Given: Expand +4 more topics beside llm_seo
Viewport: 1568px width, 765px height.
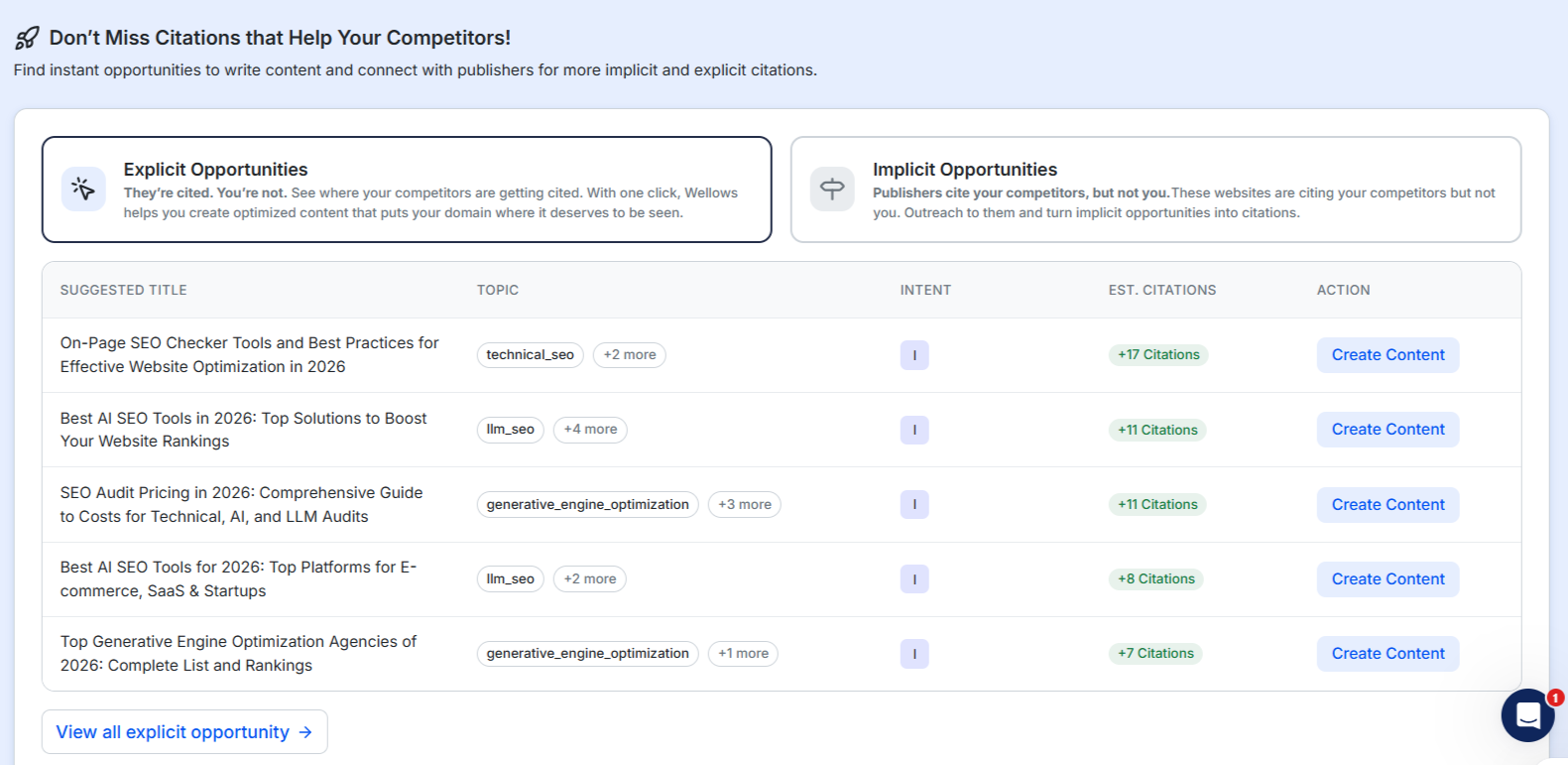Looking at the screenshot, I should 590,430.
